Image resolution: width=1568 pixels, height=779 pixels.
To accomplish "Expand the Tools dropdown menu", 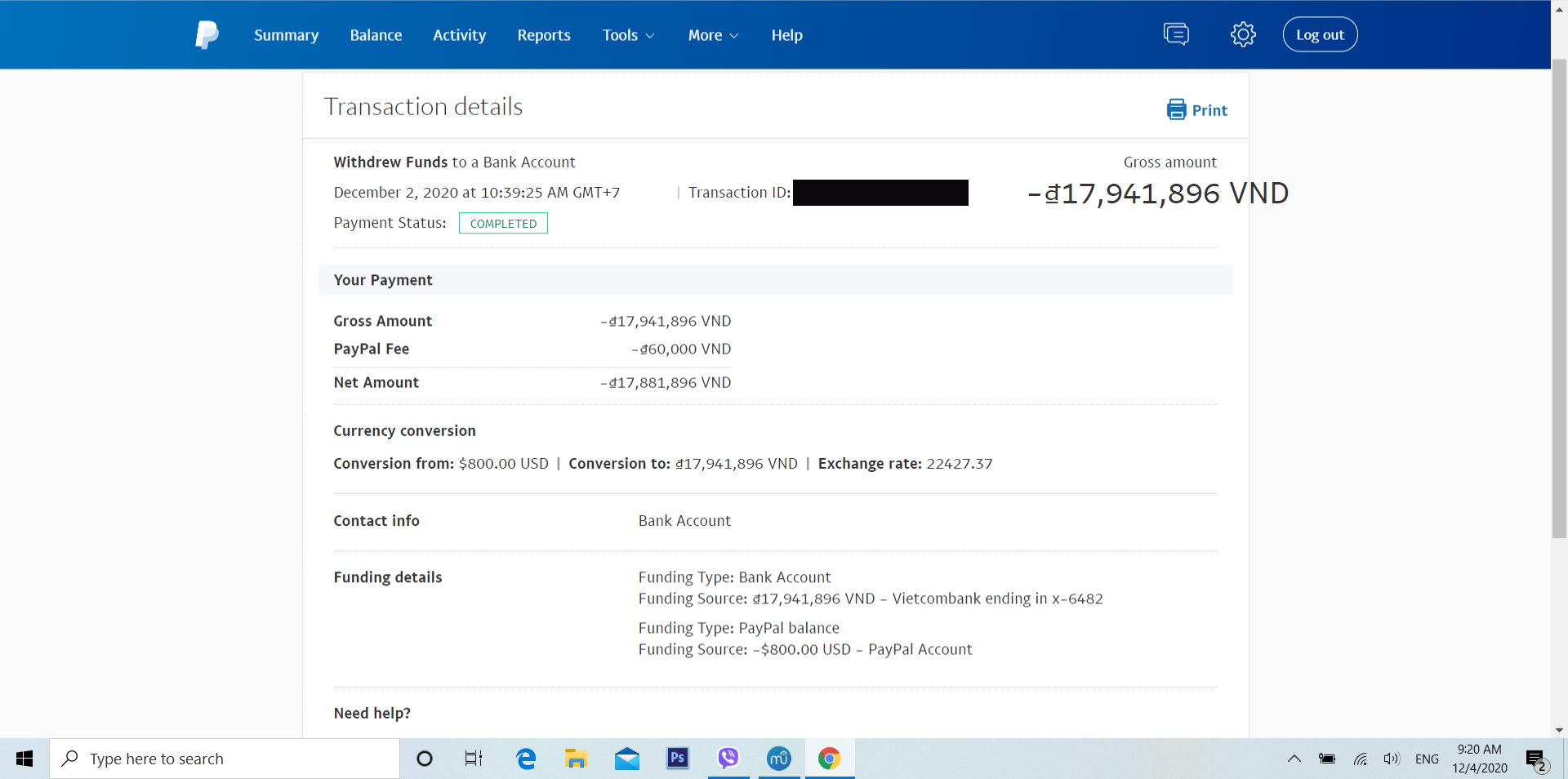I will 628,35.
